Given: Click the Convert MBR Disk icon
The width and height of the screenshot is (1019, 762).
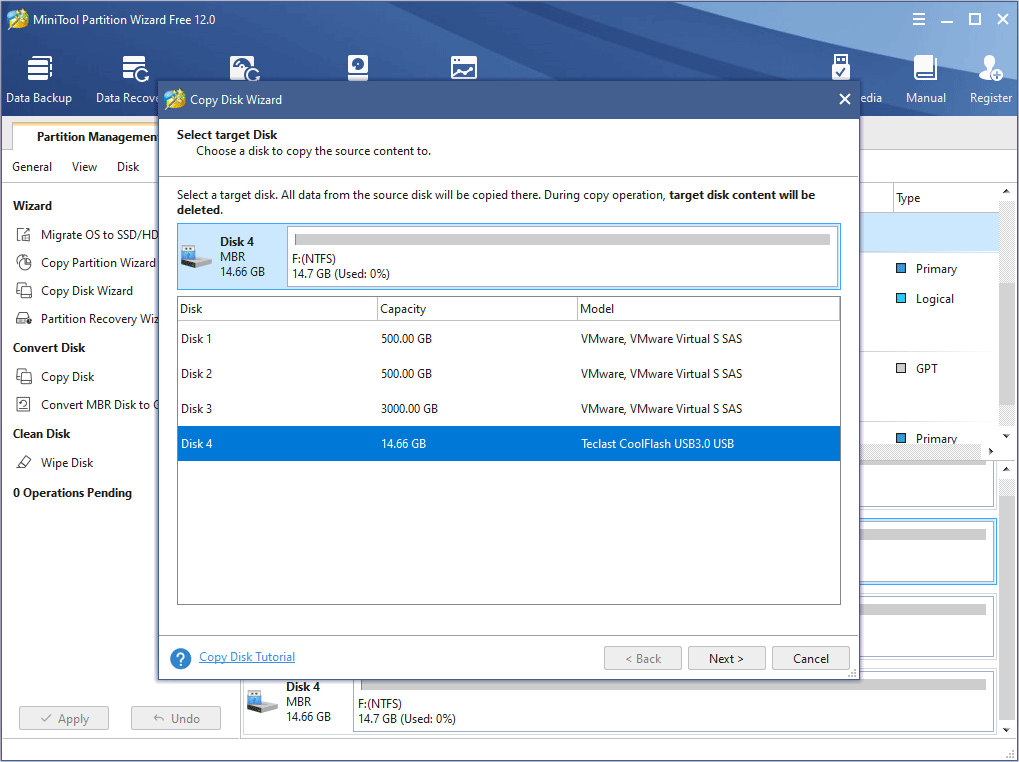Looking at the screenshot, I should pyautogui.click(x=24, y=404).
